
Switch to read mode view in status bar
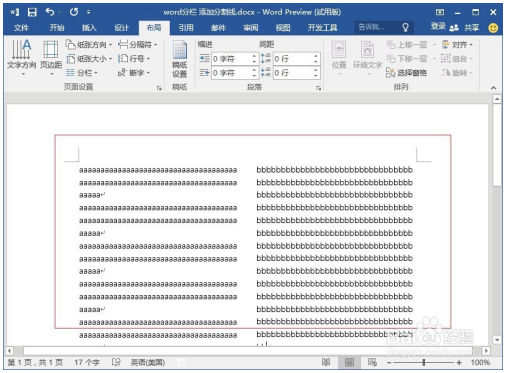pyautogui.click(x=326, y=362)
